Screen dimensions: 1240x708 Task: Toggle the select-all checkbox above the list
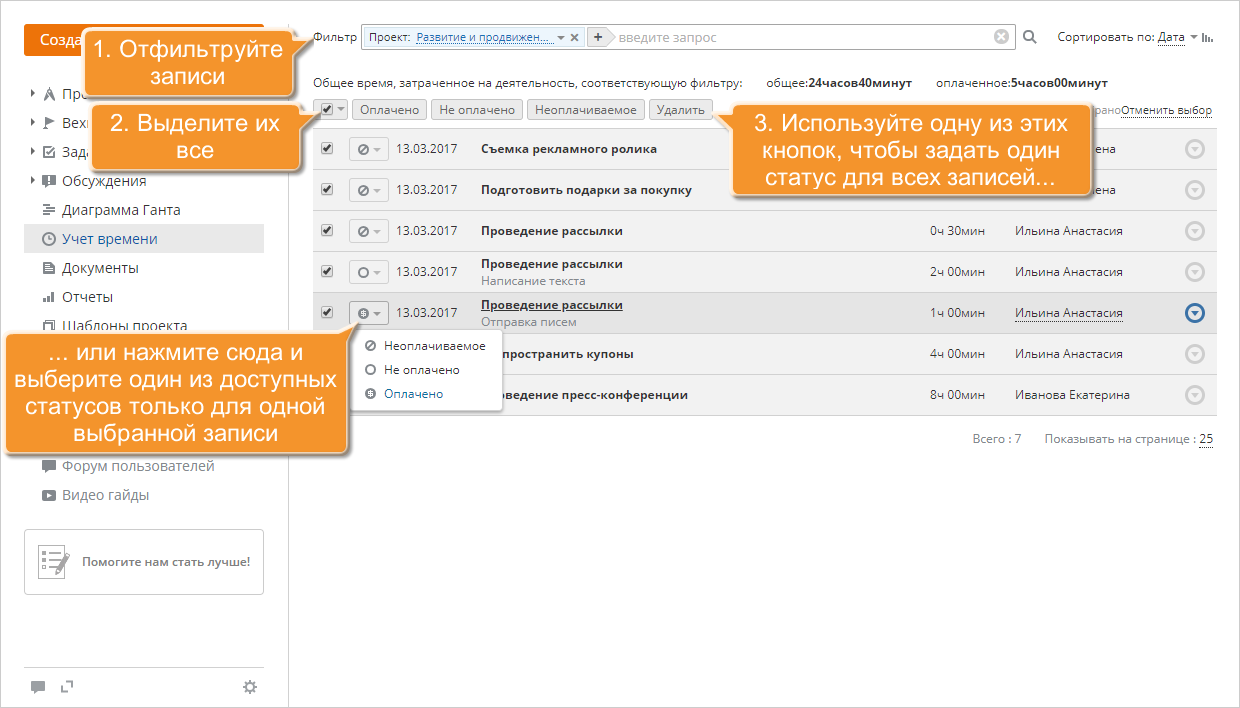coord(326,109)
